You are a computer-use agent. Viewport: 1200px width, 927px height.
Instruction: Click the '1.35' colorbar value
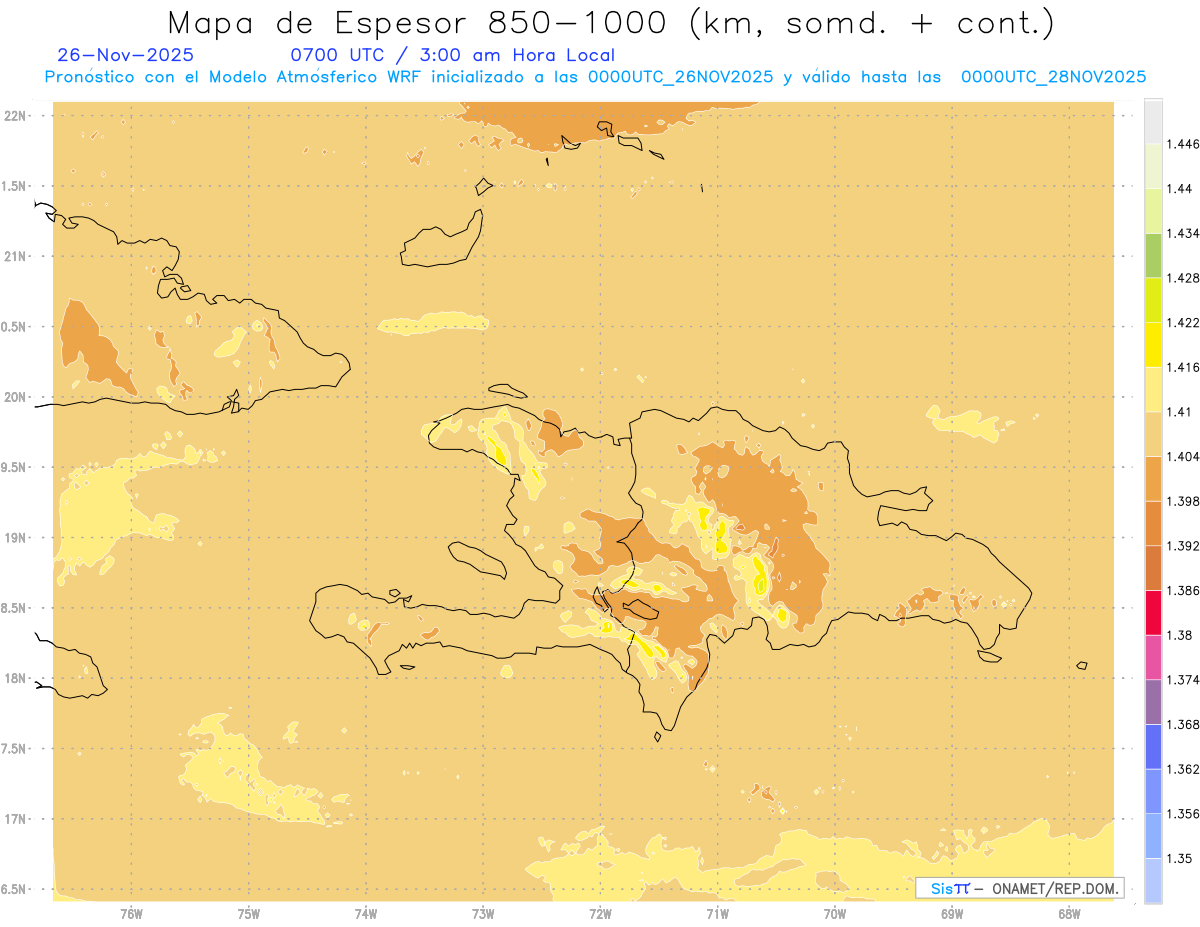[1179, 858]
